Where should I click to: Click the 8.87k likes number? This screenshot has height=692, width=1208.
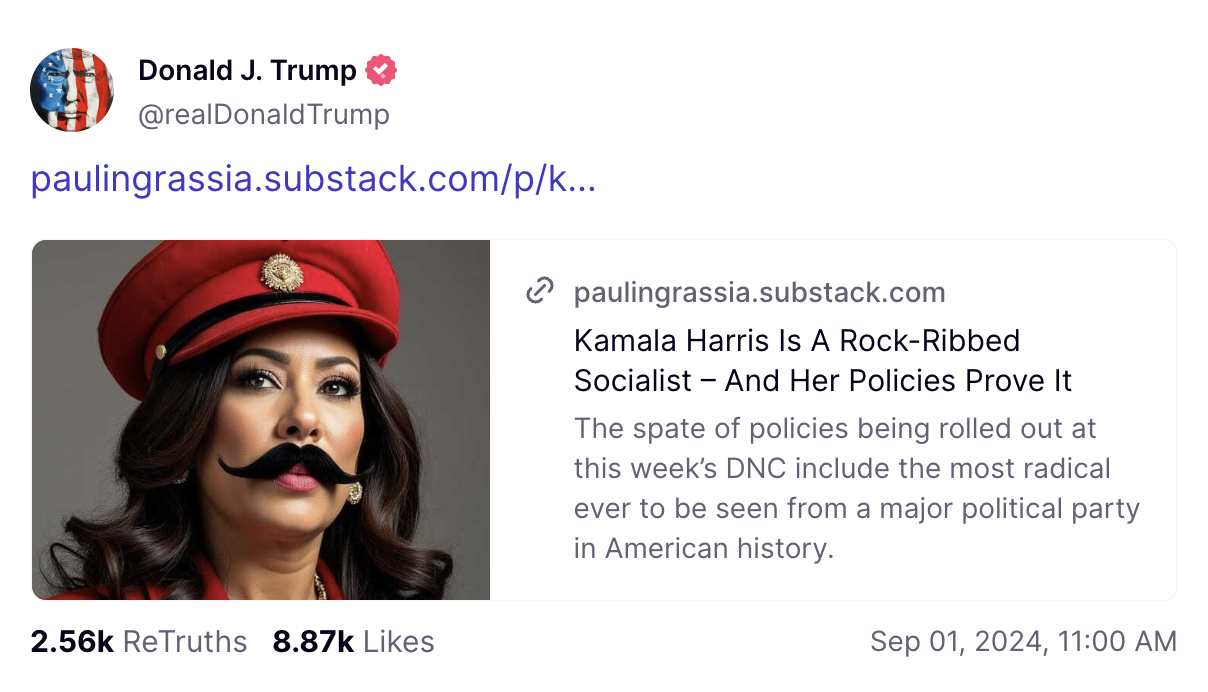(312, 641)
